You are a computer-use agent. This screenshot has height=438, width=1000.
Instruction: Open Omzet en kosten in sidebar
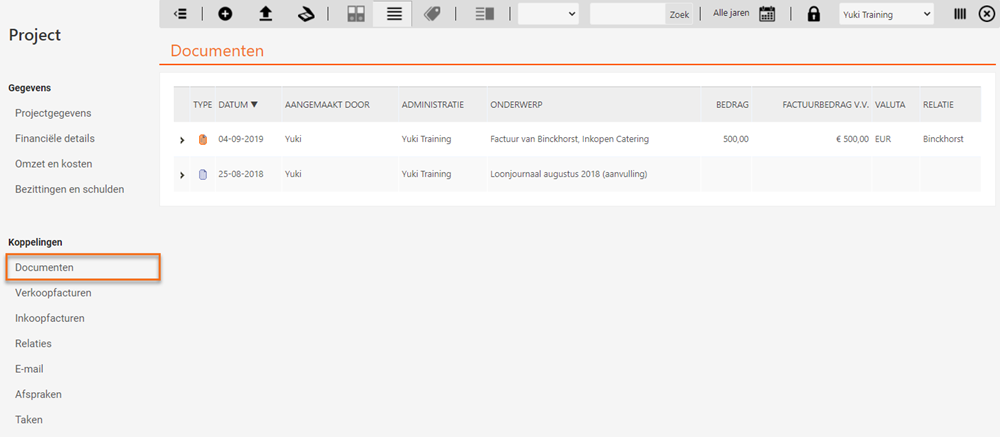coord(54,164)
